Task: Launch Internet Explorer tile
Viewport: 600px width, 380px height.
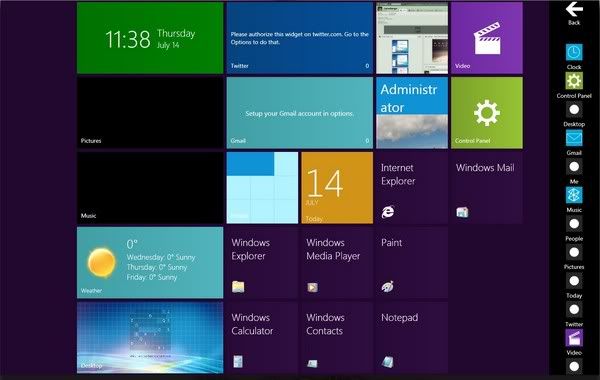Action: [412, 188]
